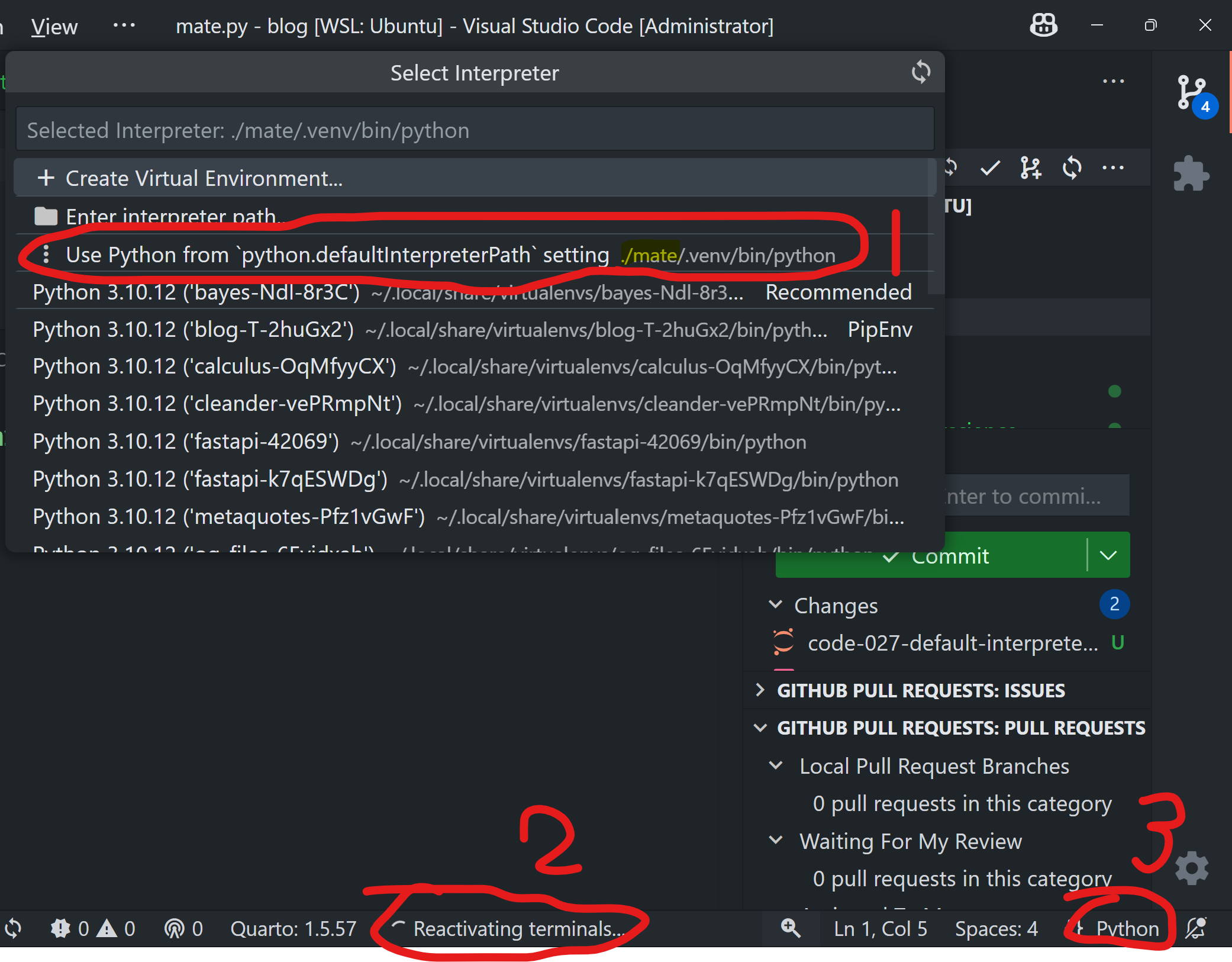The height and width of the screenshot is (962, 1232).
Task: Click the Changes count badge 2
Action: point(1114,604)
